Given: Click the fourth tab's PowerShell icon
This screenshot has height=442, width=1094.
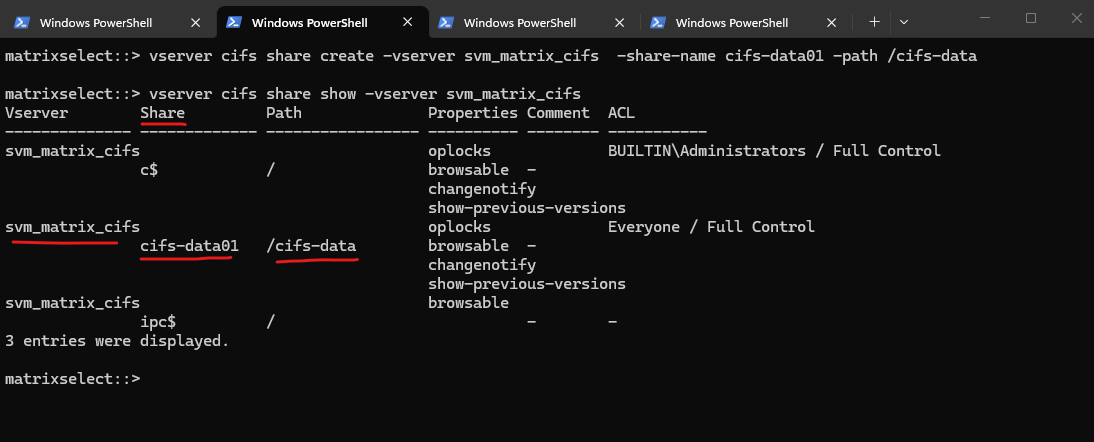Looking at the screenshot, I should point(658,22).
